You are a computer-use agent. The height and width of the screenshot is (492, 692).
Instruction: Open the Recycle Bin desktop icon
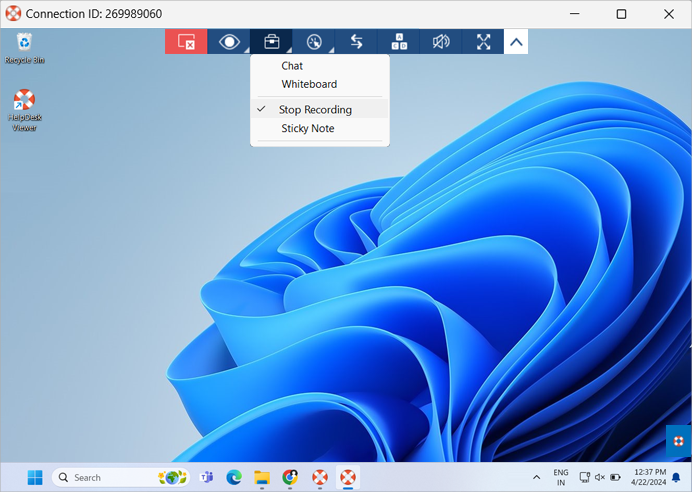tap(24, 47)
